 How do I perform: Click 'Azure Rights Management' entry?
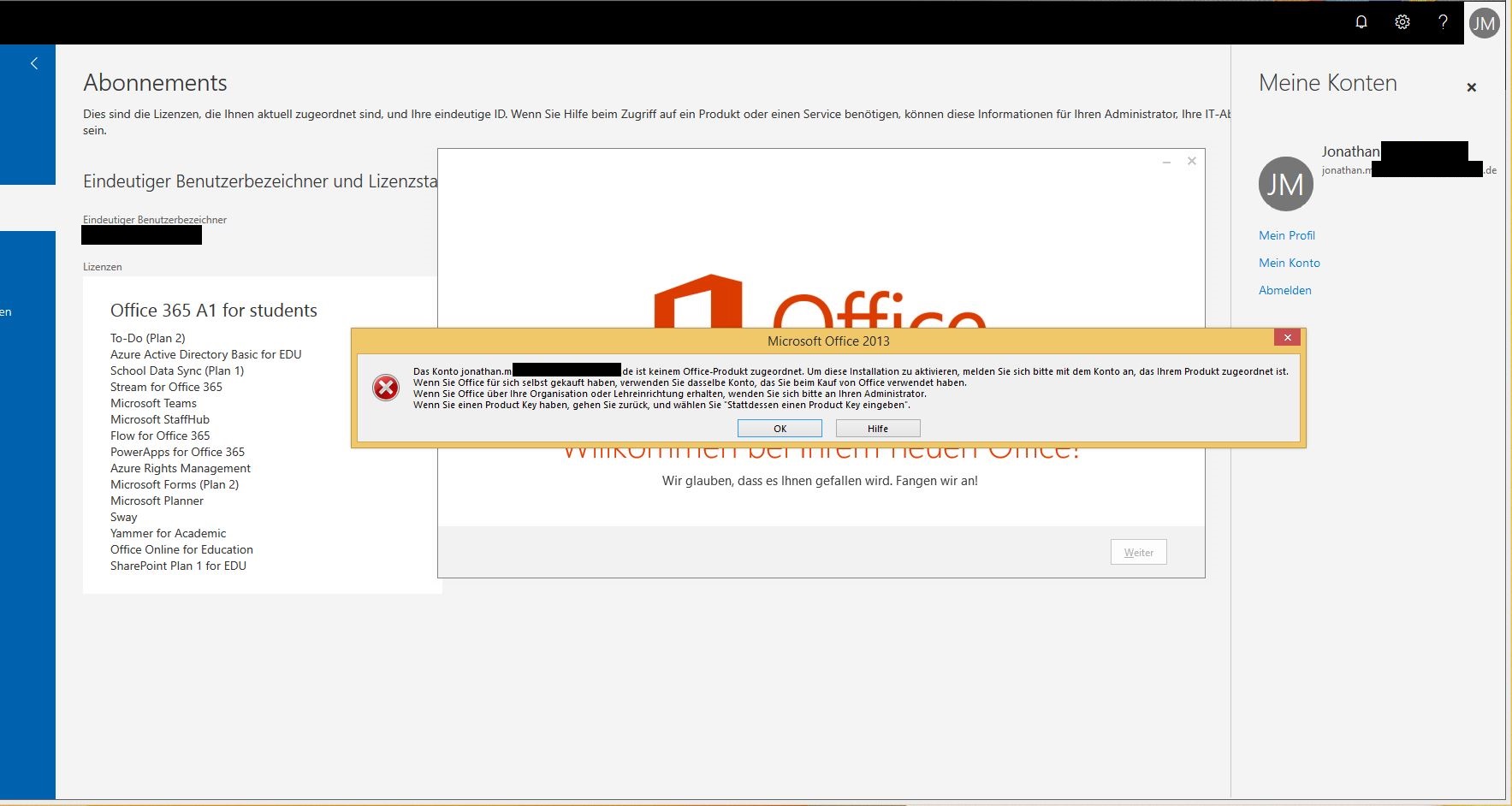click(x=181, y=468)
